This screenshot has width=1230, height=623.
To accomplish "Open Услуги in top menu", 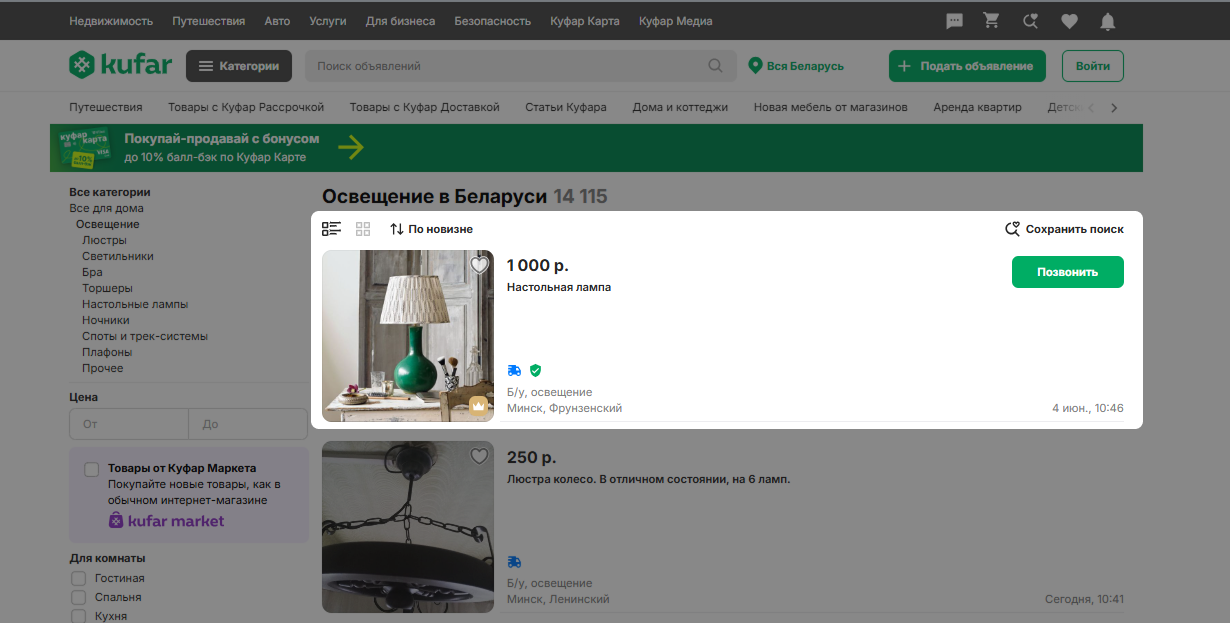I will 328,21.
